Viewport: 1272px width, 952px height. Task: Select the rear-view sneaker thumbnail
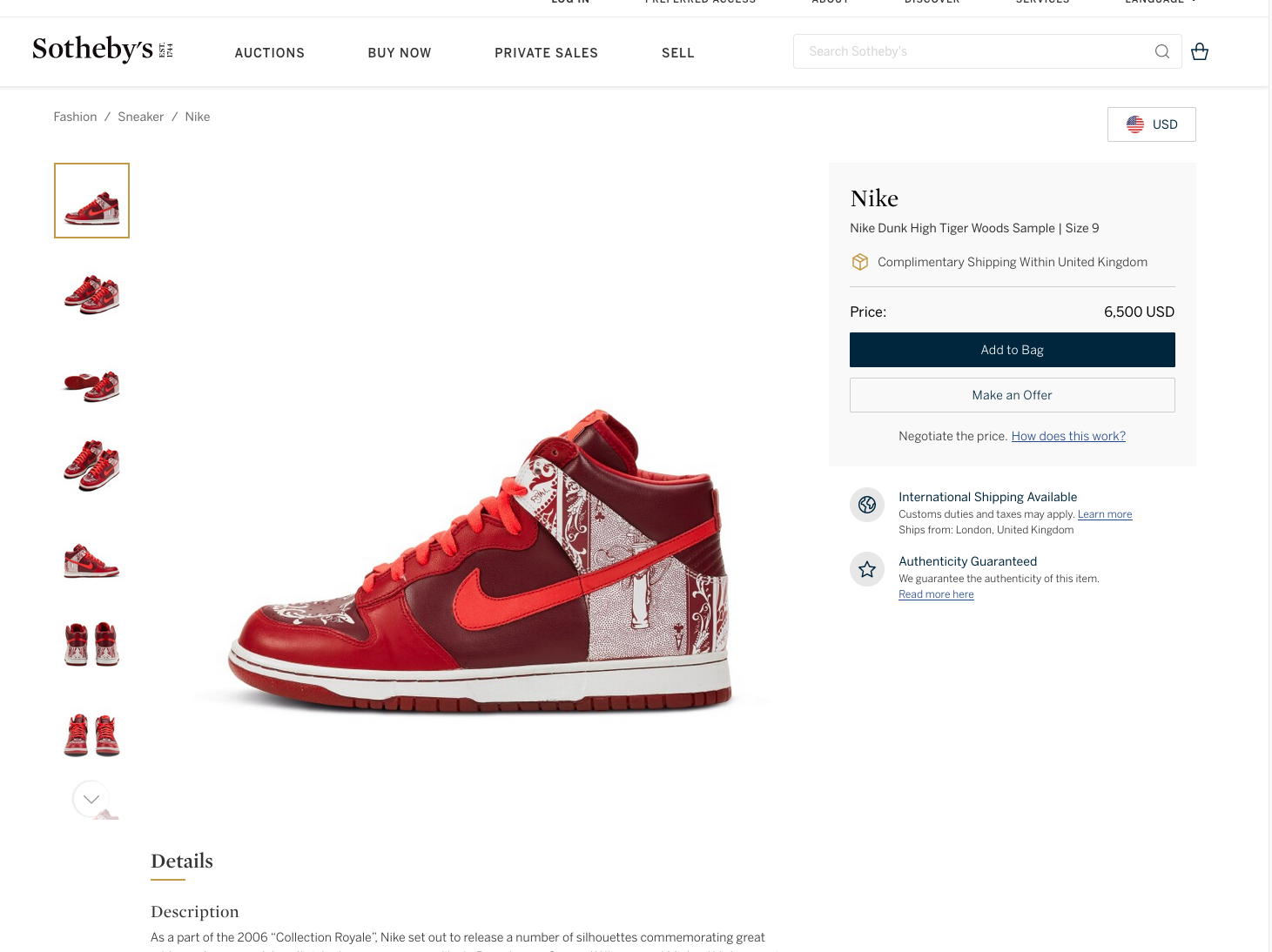[91, 644]
